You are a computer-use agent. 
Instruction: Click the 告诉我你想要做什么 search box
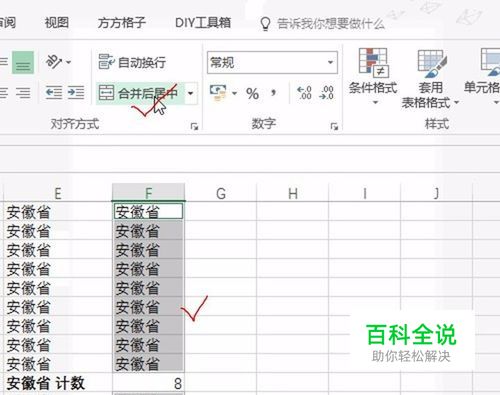pyautogui.click(x=331, y=24)
